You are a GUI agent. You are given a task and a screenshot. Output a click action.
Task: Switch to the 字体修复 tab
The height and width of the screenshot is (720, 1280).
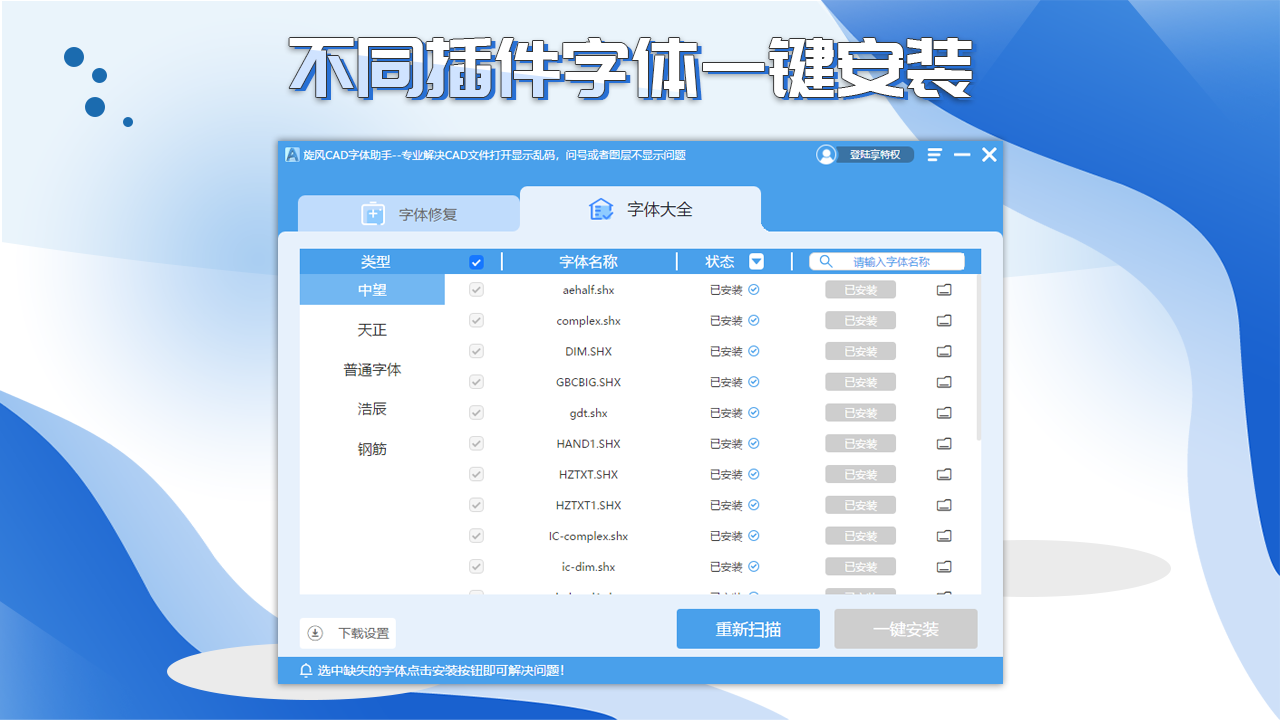tap(408, 214)
